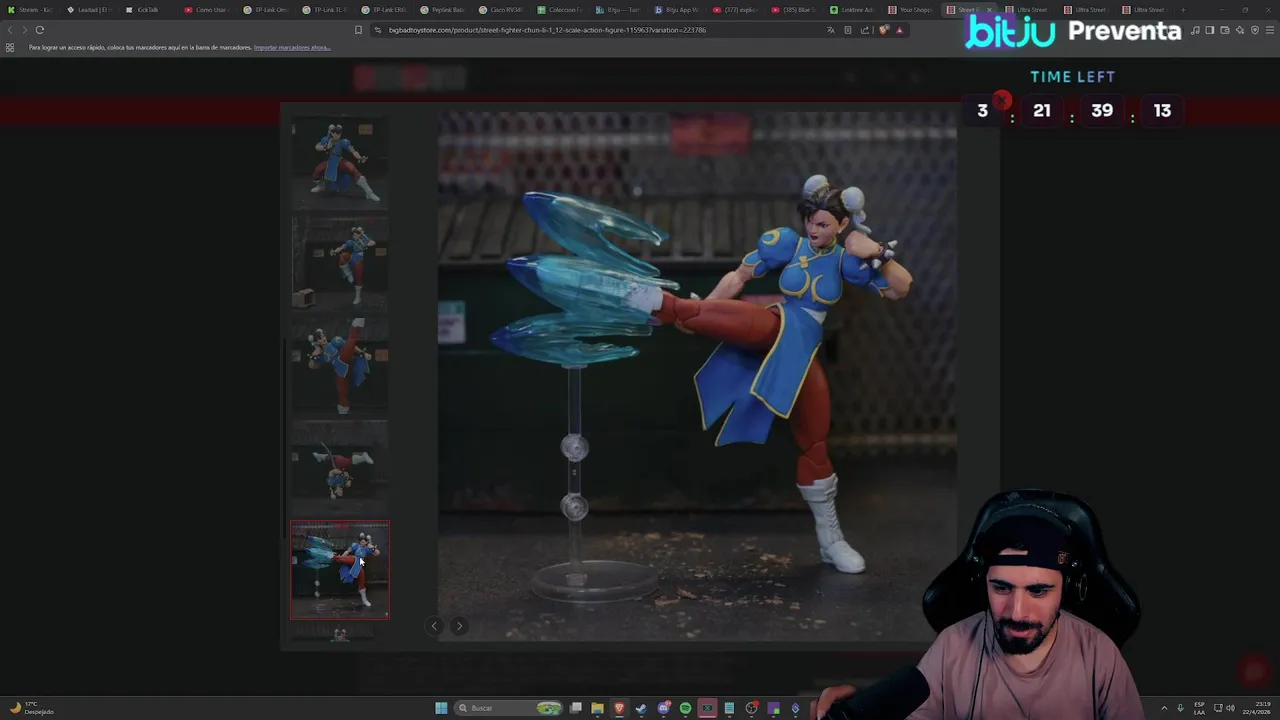The height and width of the screenshot is (720, 1280).
Task: Show hidden system tray icons chevron
Action: (x=1164, y=708)
